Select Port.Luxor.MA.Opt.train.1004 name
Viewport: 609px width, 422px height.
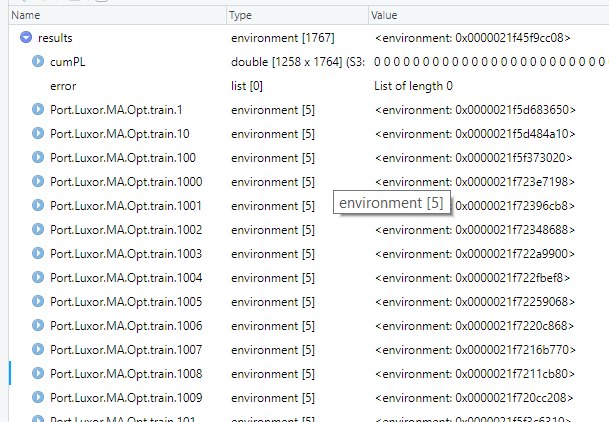tap(126, 278)
